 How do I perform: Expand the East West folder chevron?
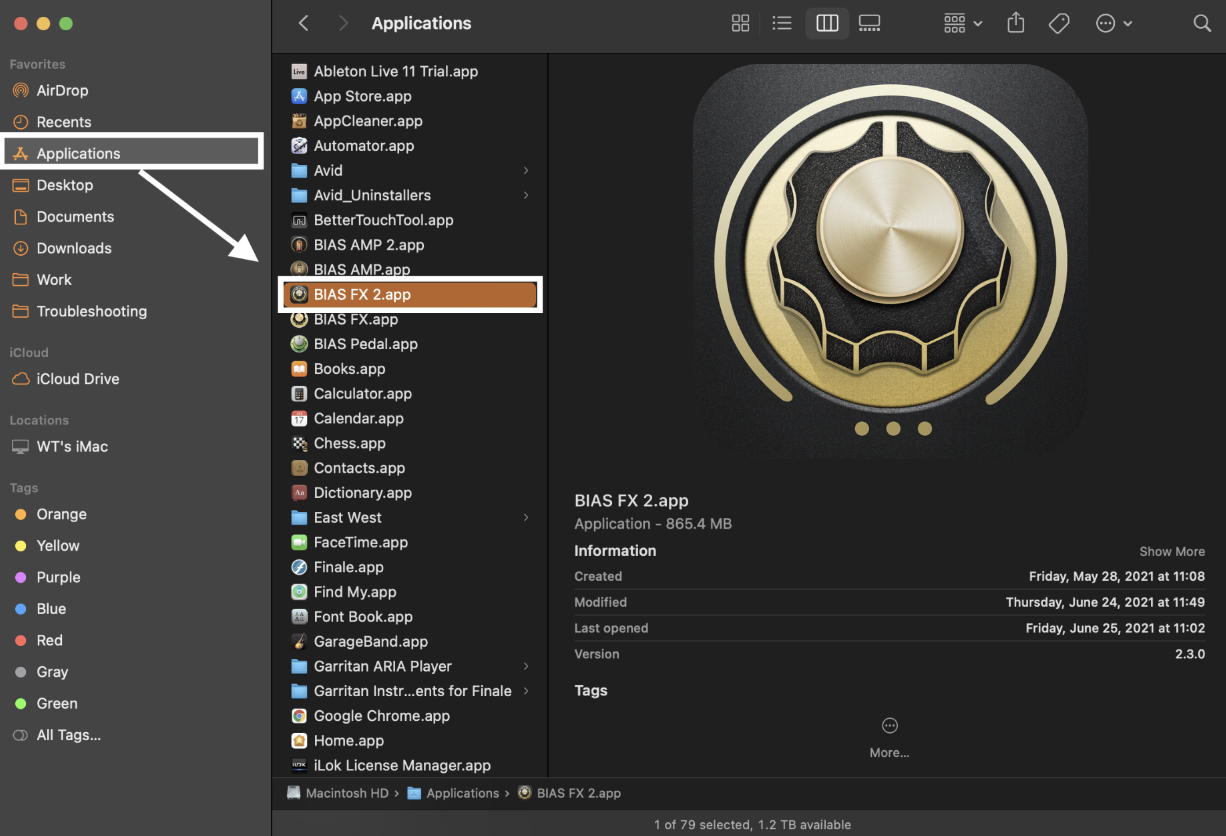(526, 518)
